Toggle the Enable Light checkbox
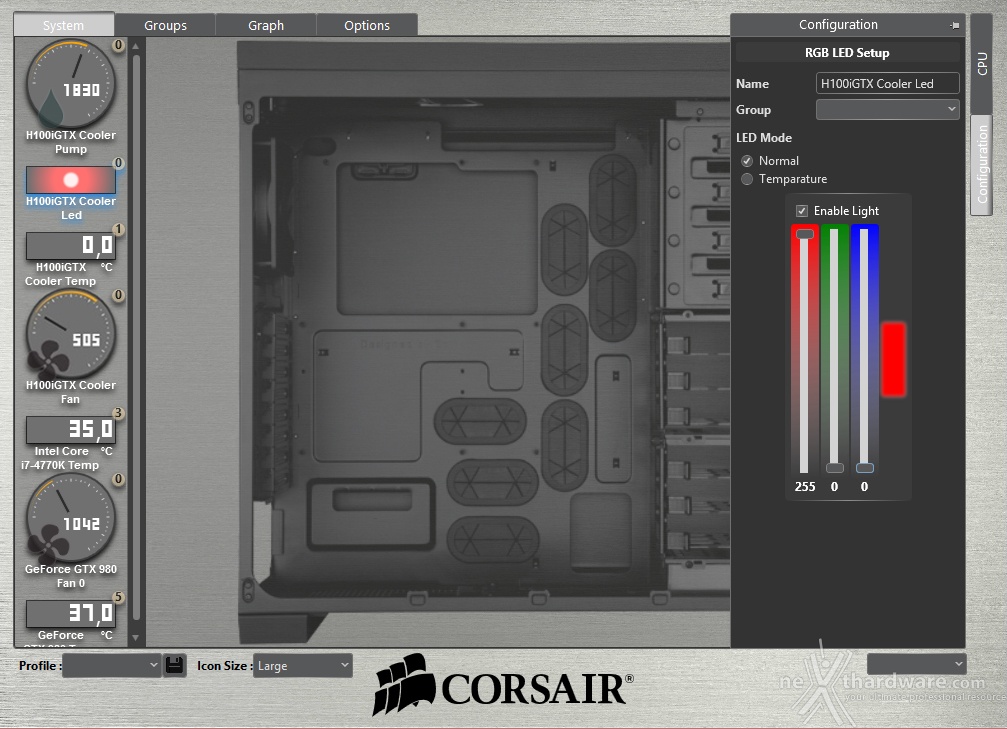 click(801, 211)
